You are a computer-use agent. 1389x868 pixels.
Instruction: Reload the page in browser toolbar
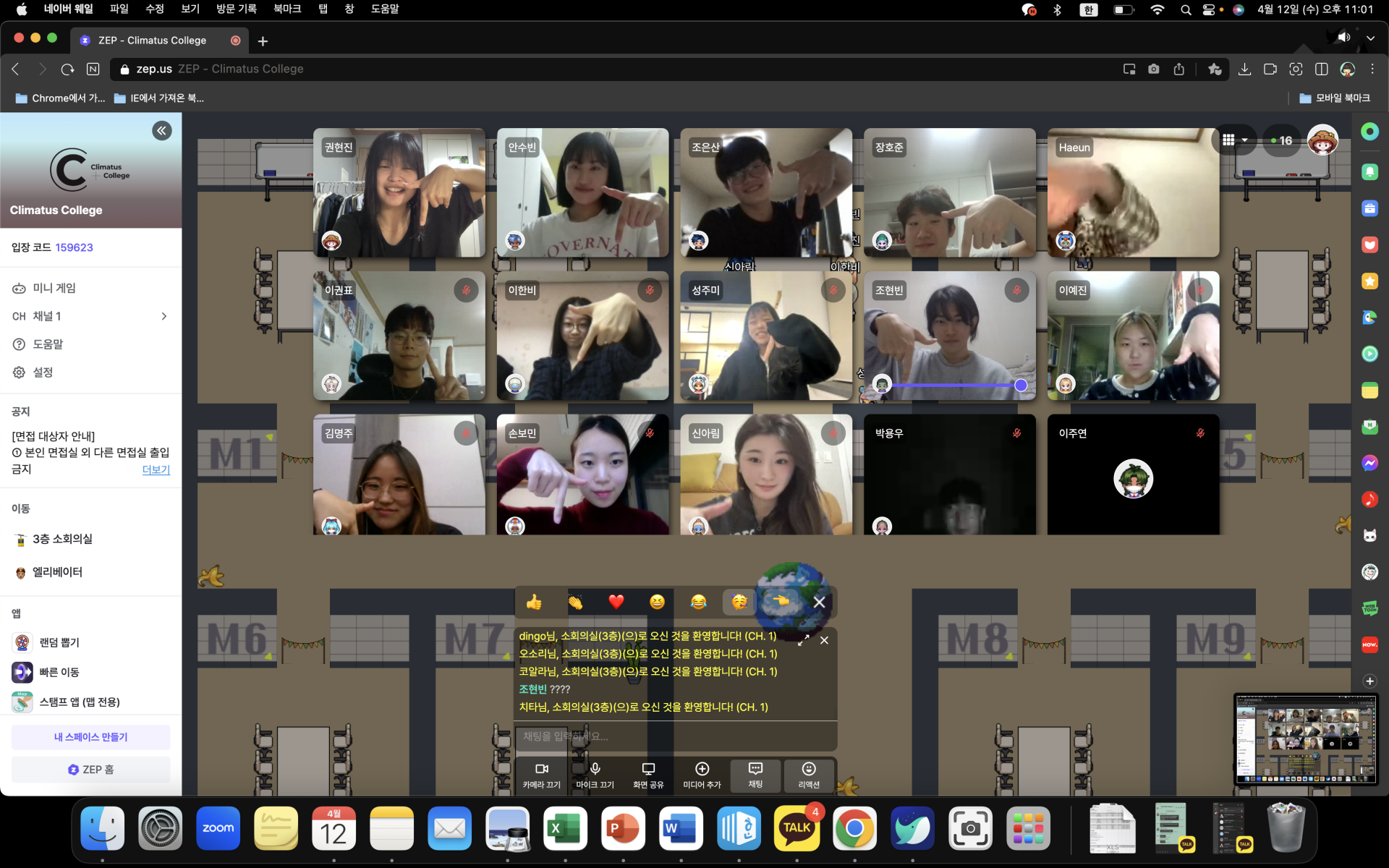[67, 69]
